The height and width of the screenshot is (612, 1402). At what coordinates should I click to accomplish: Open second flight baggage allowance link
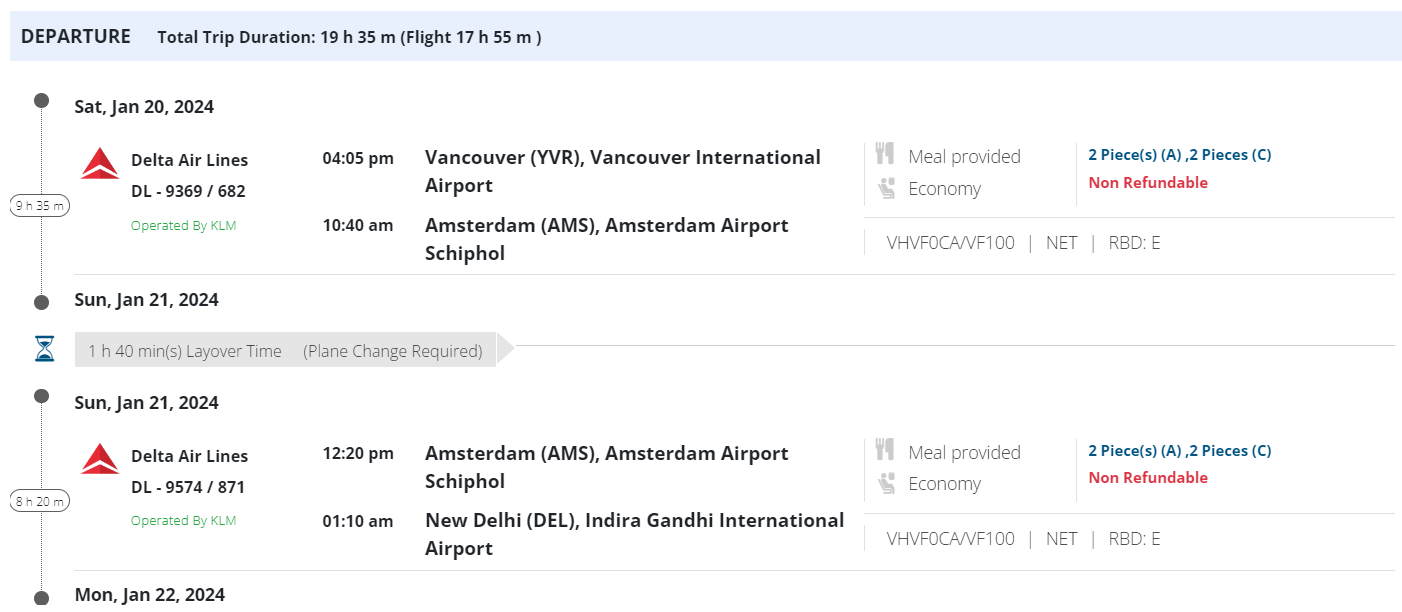(x=1179, y=450)
